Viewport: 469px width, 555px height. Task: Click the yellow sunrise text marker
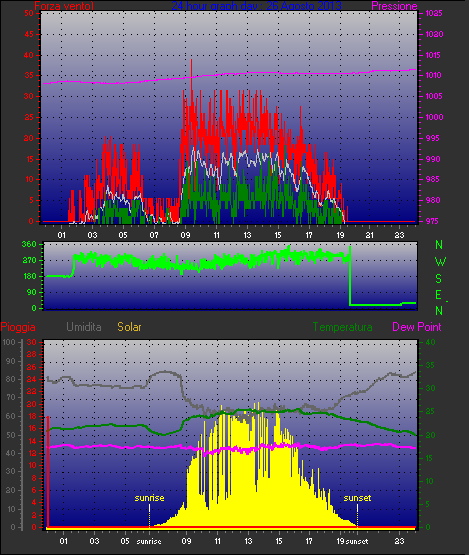click(149, 498)
